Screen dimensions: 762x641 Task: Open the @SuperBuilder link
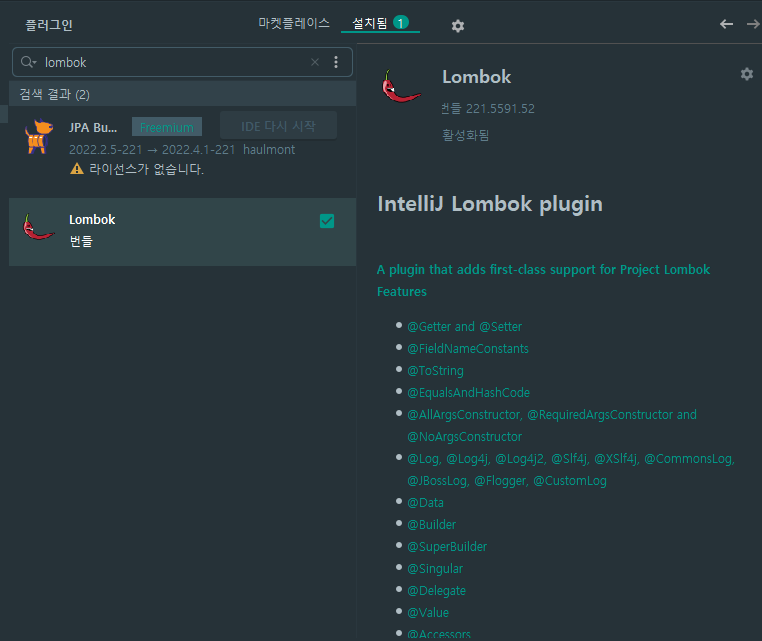click(x=447, y=547)
